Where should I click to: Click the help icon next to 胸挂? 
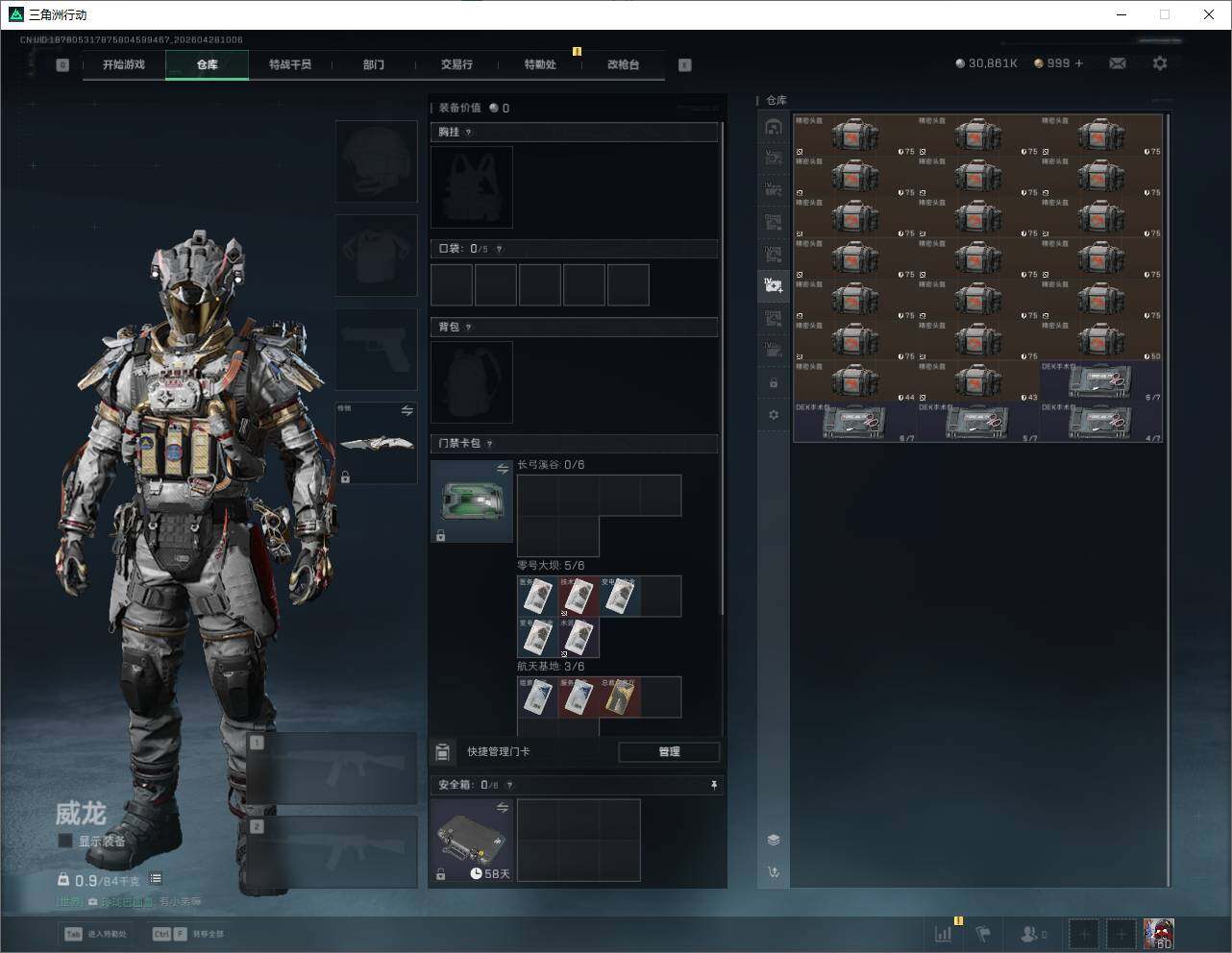469,133
